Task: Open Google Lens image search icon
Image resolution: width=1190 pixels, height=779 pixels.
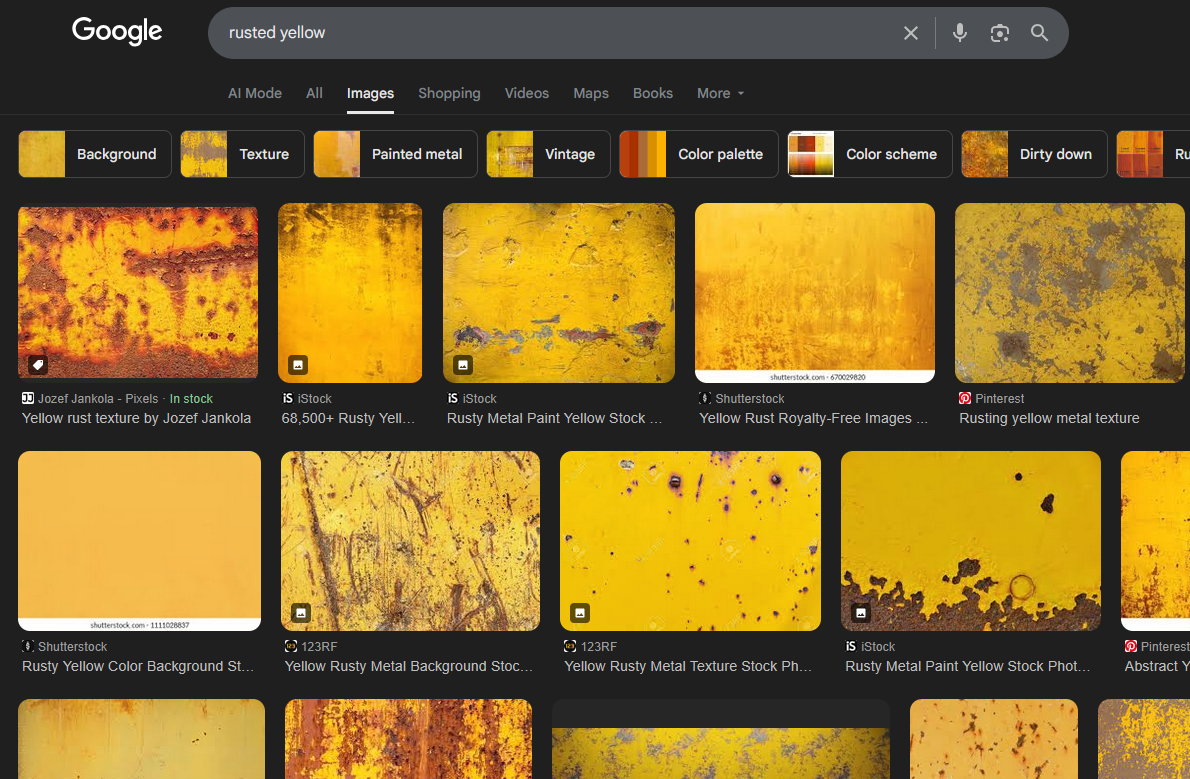Action: [x=999, y=33]
